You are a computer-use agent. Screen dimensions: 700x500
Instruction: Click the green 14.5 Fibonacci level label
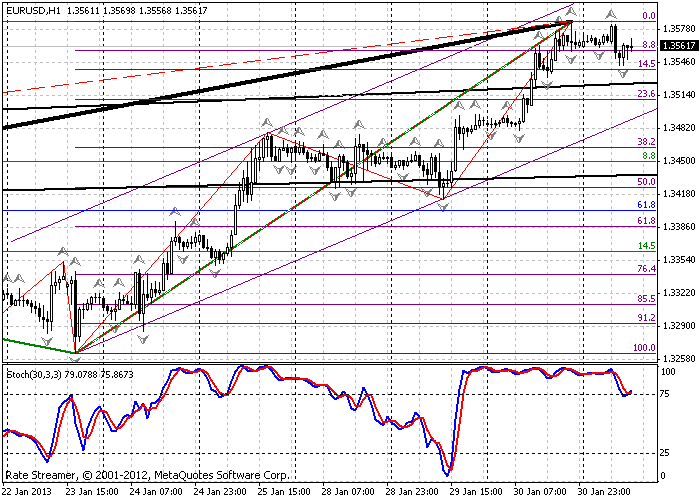click(646, 246)
